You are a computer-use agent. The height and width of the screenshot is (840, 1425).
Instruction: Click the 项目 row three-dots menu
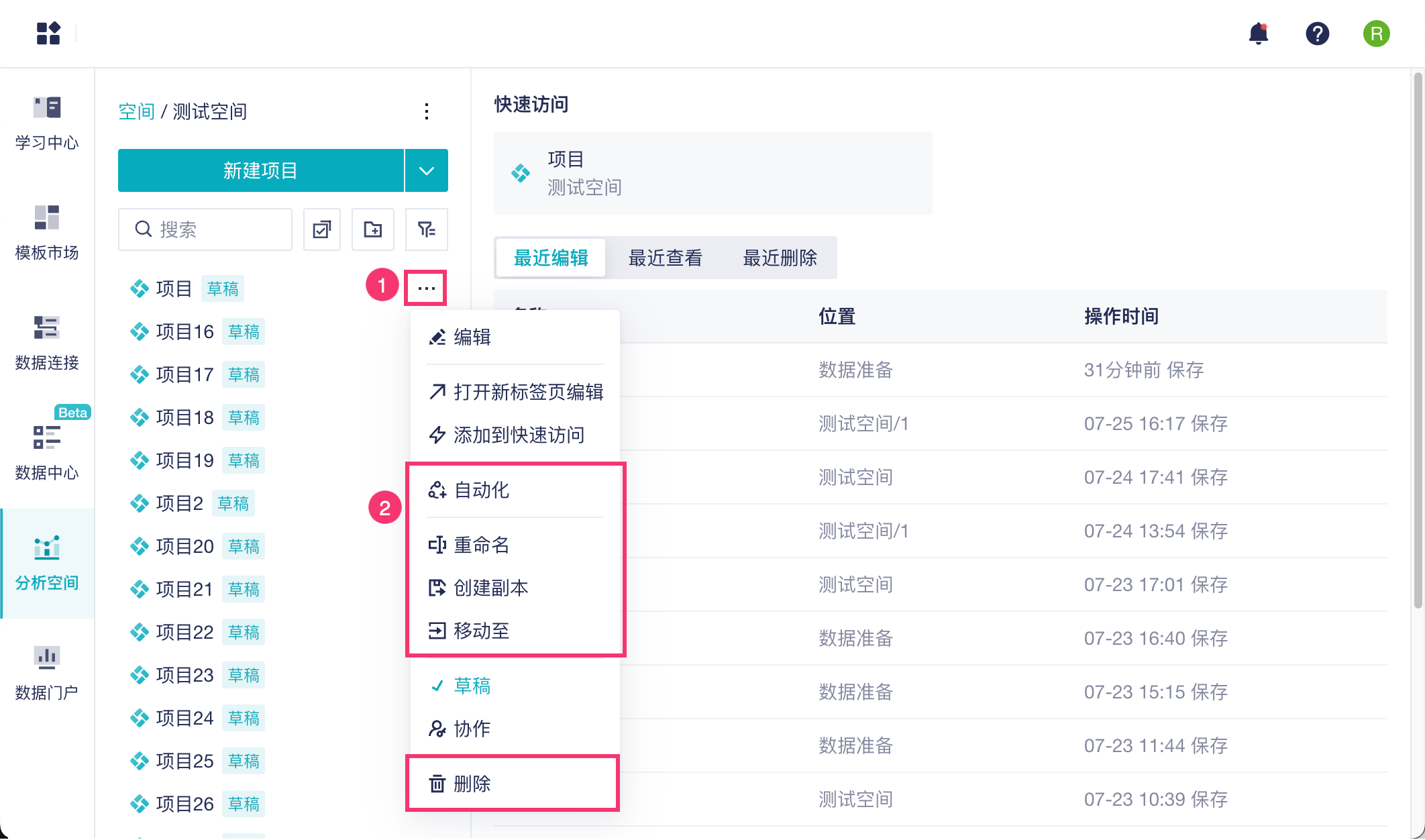pos(426,288)
